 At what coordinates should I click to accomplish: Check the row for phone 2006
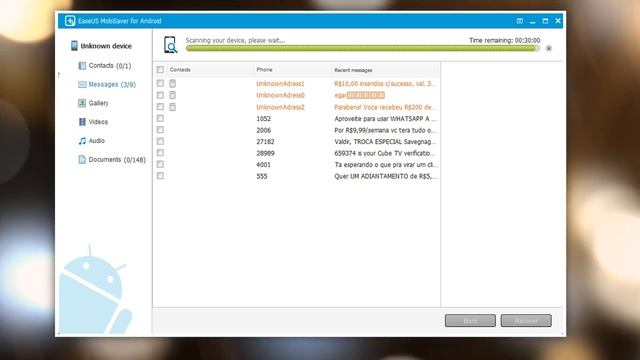coord(160,130)
